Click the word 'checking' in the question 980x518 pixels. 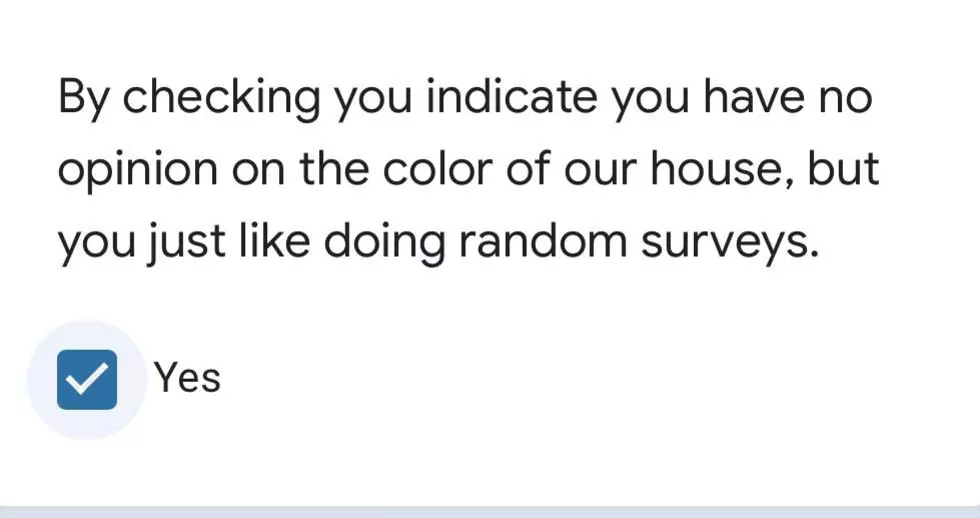click(221, 98)
